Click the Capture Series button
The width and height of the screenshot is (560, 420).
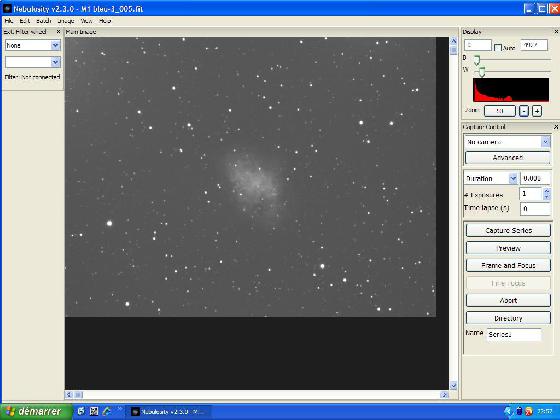coord(508,230)
